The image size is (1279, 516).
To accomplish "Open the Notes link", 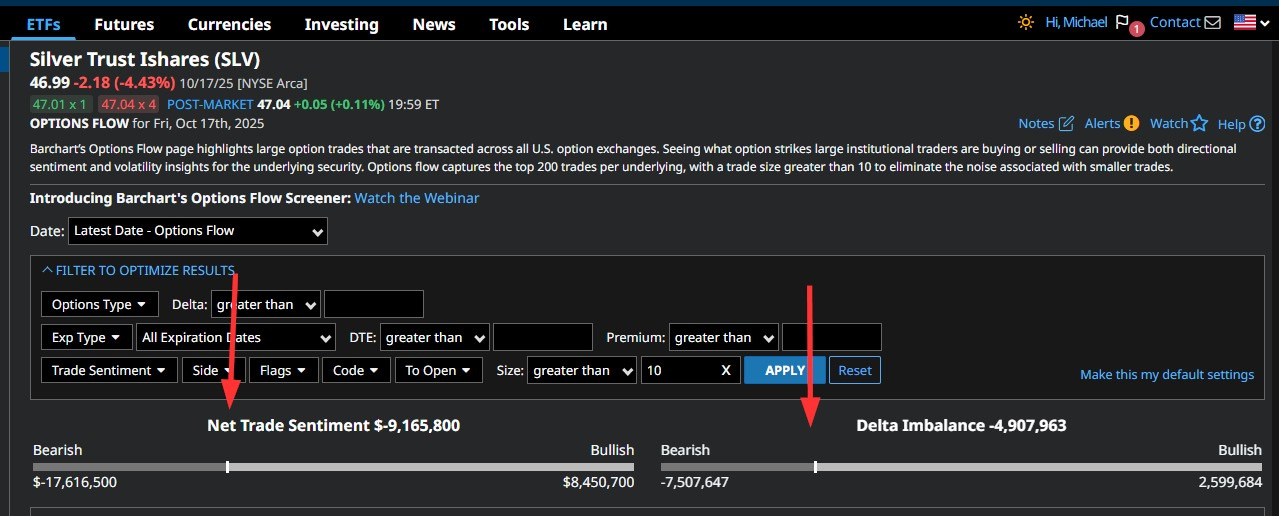I will pyautogui.click(x=1036, y=123).
